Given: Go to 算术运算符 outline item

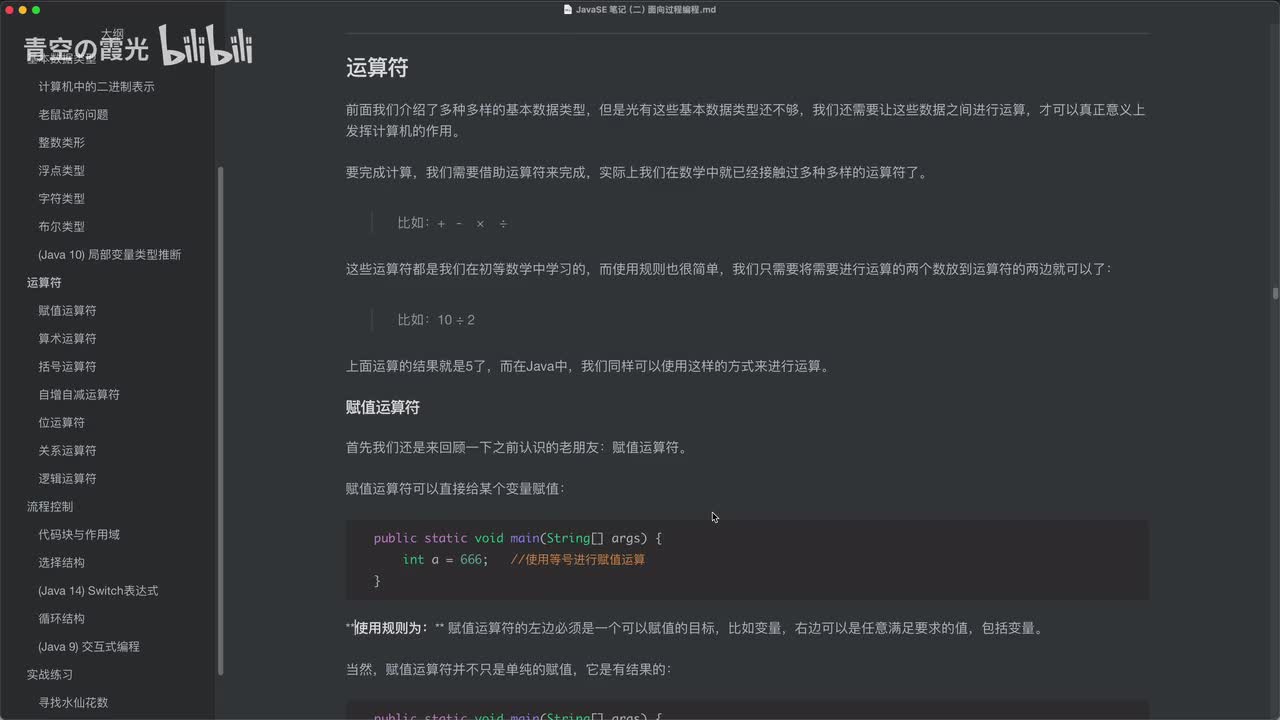Looking at the screenshot, I should point(67,339).
